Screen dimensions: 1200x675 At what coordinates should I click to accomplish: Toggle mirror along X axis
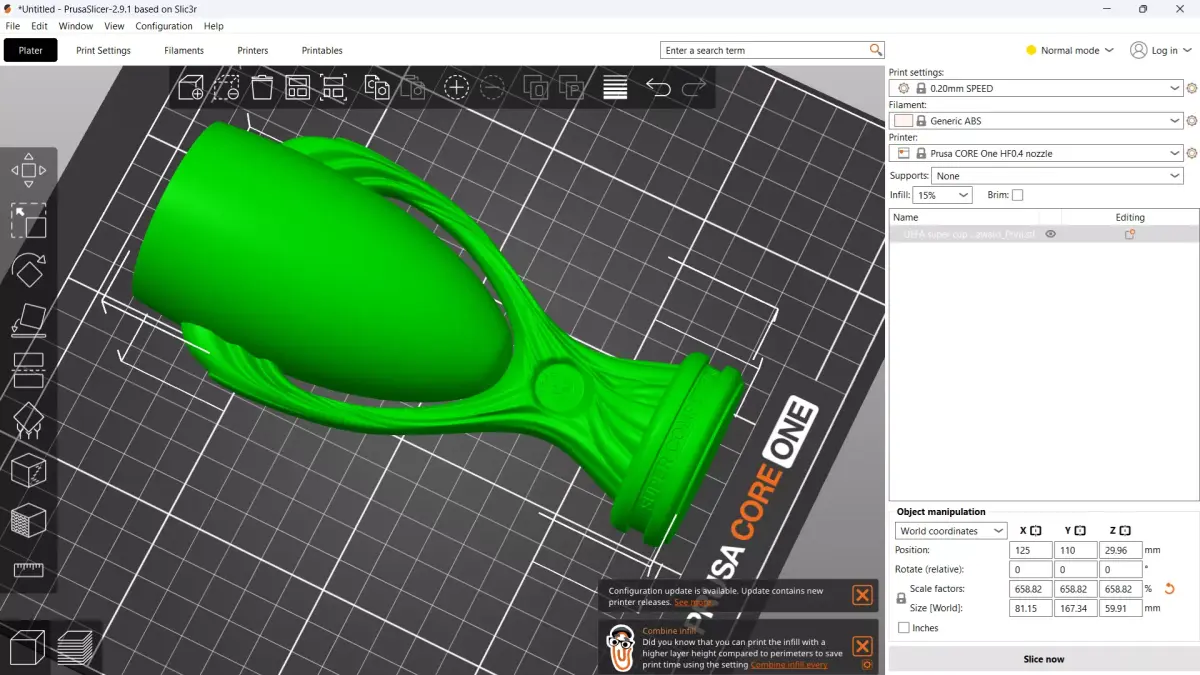[x=1036, y=531]
